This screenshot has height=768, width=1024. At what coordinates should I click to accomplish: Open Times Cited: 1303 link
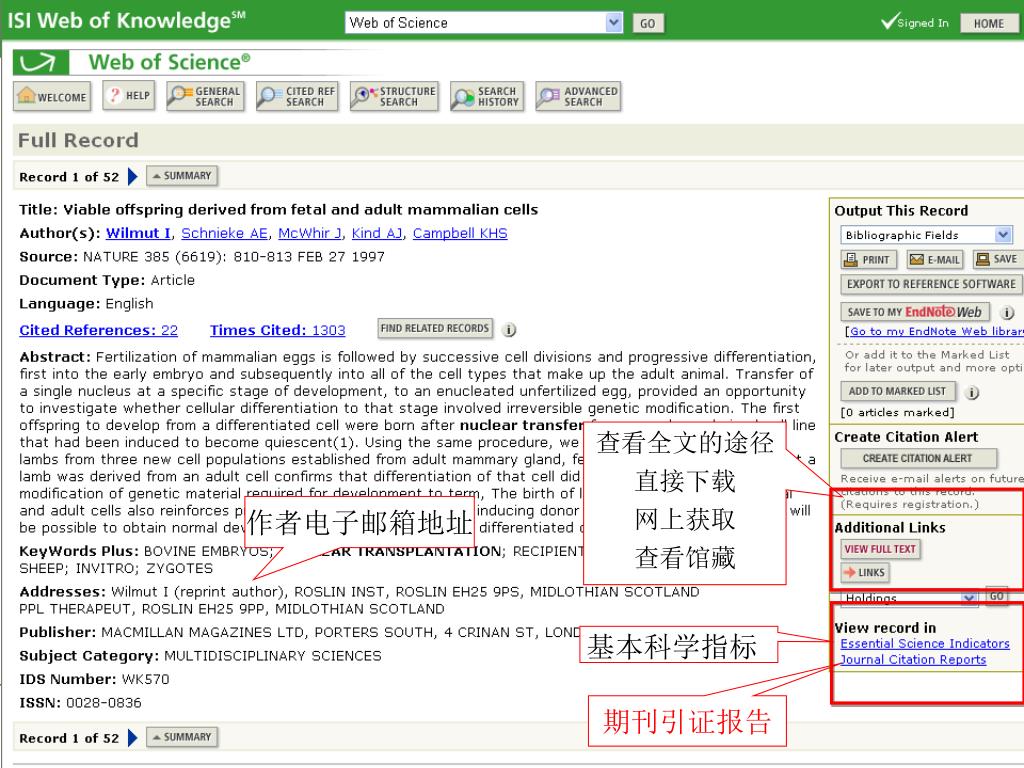[x=278, y=330]
